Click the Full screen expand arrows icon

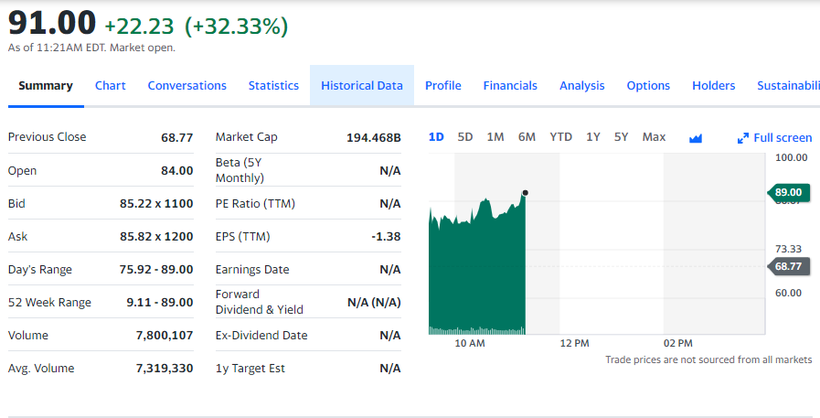click(x=743, y=138)
